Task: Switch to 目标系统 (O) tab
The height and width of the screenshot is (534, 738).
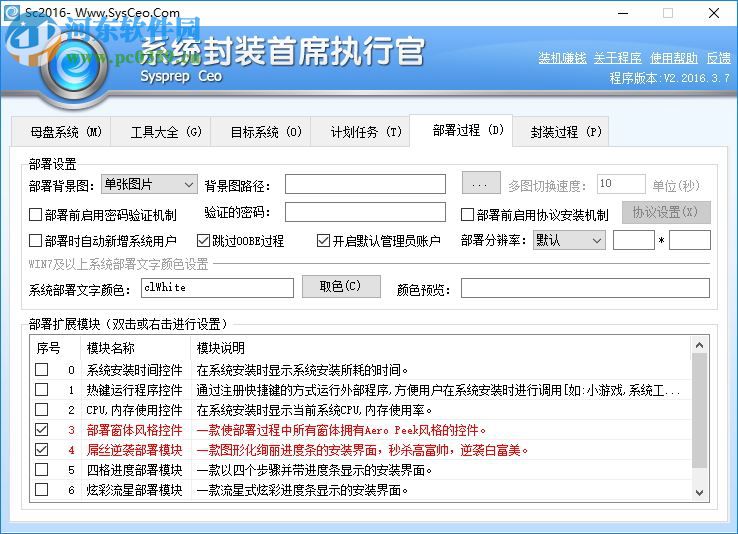Action: pos(261,132)
